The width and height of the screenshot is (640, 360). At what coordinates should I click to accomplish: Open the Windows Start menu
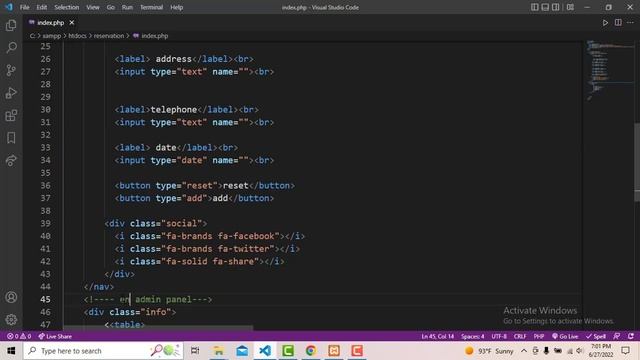point(11,351)
